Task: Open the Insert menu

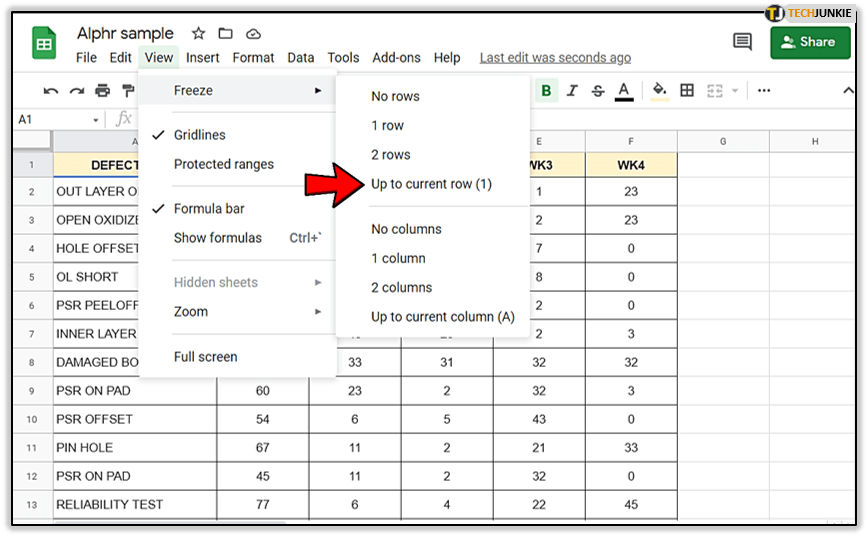Action: tap(203, 58)
